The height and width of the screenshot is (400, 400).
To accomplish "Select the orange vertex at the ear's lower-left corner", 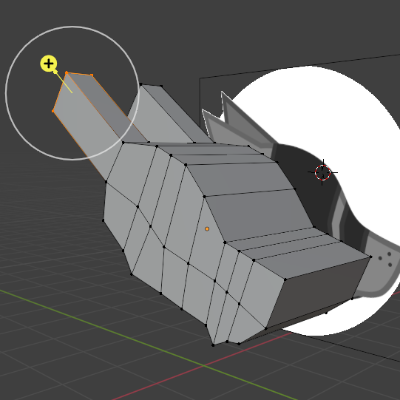I will (x=53, y=111).
